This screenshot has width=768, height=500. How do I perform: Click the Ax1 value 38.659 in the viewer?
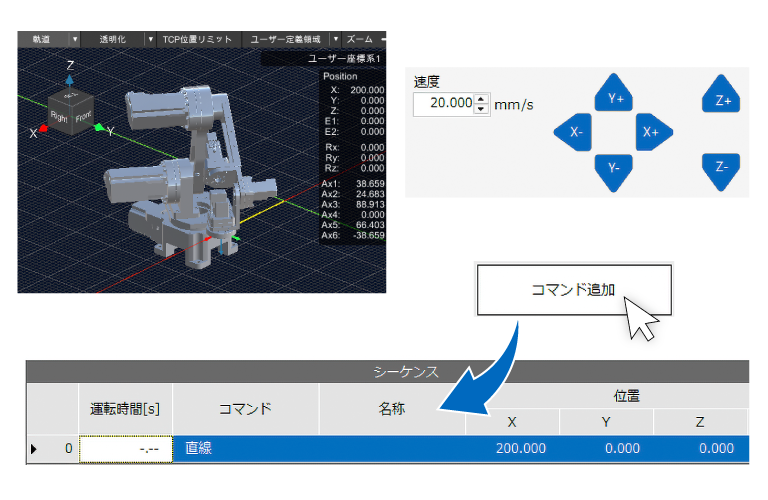click(370, 184)
